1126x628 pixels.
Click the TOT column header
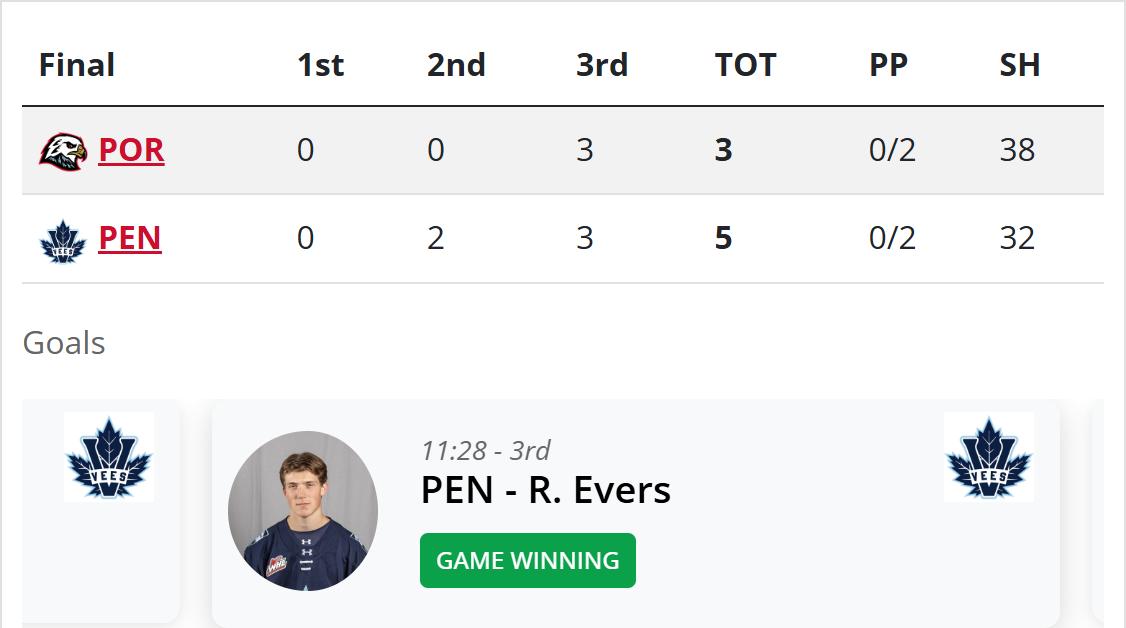[746, 65]
